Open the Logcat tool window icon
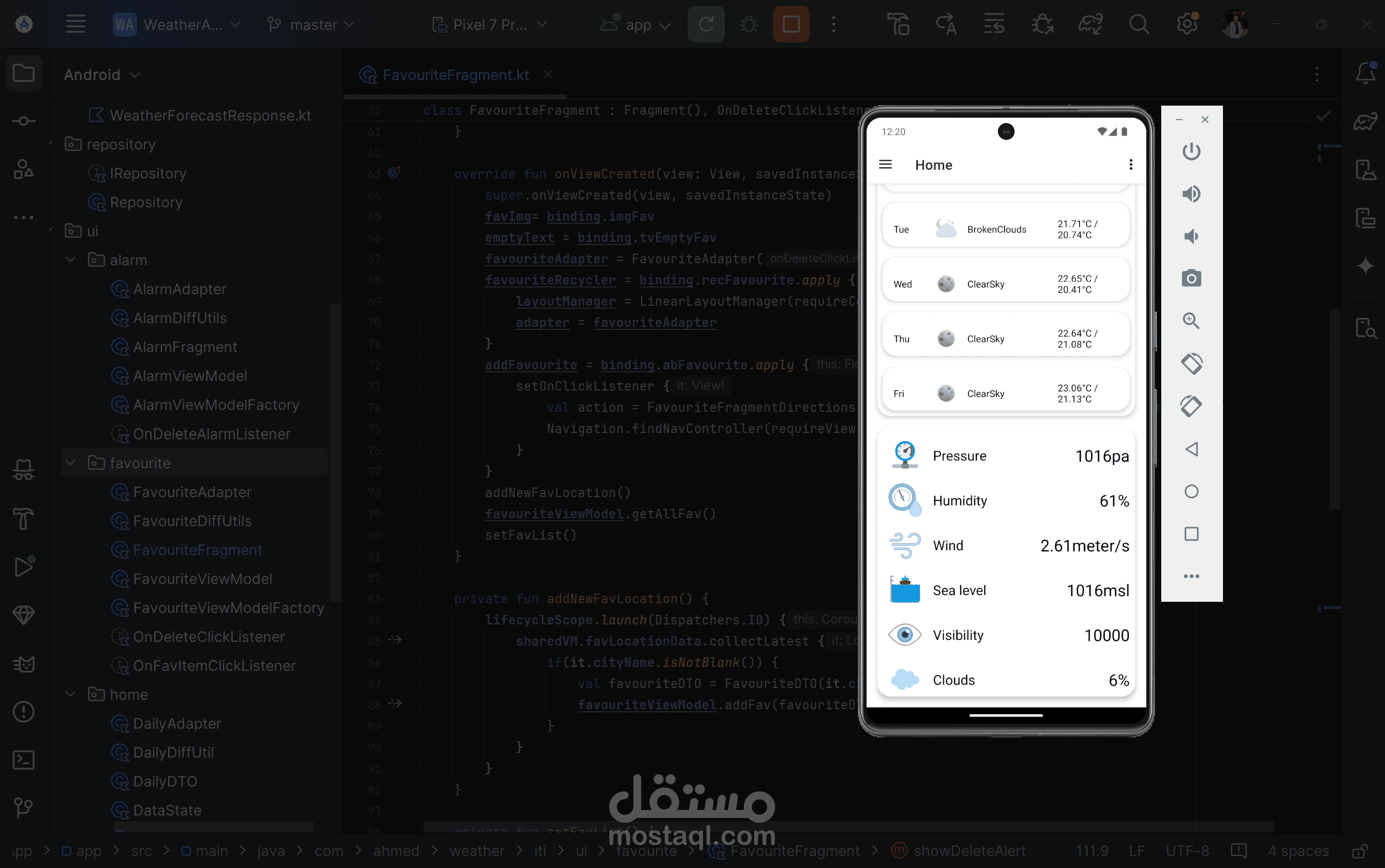This screenshot has height=868, width=1385. click(24, 664)
